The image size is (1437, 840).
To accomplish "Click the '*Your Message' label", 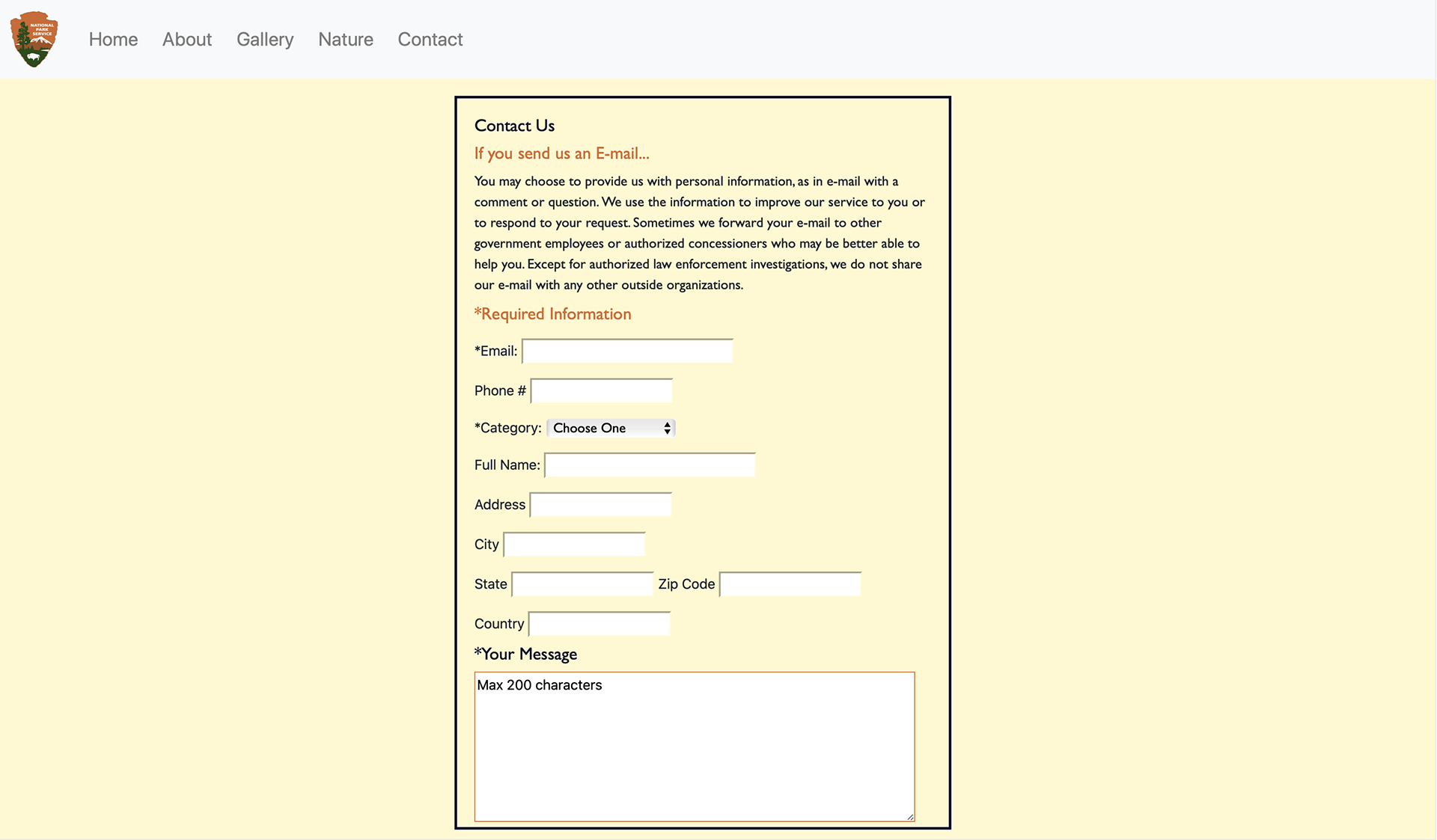I will [x=525, y=654].
